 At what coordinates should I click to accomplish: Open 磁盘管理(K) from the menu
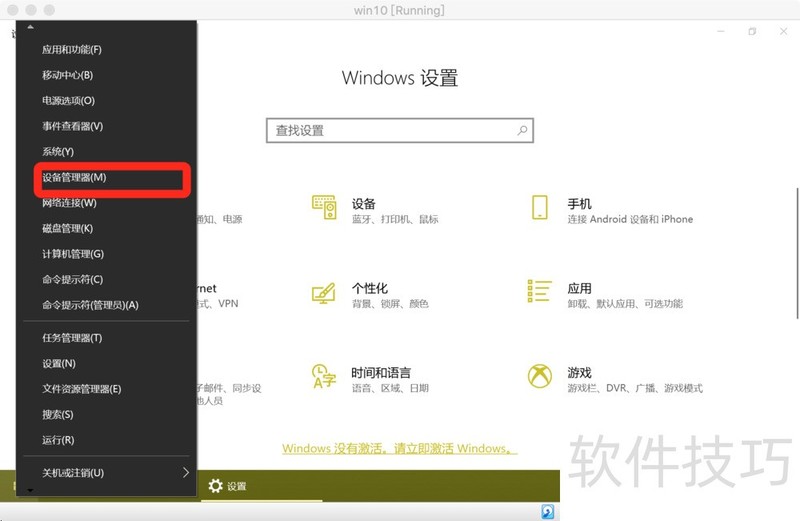[106, 229]
